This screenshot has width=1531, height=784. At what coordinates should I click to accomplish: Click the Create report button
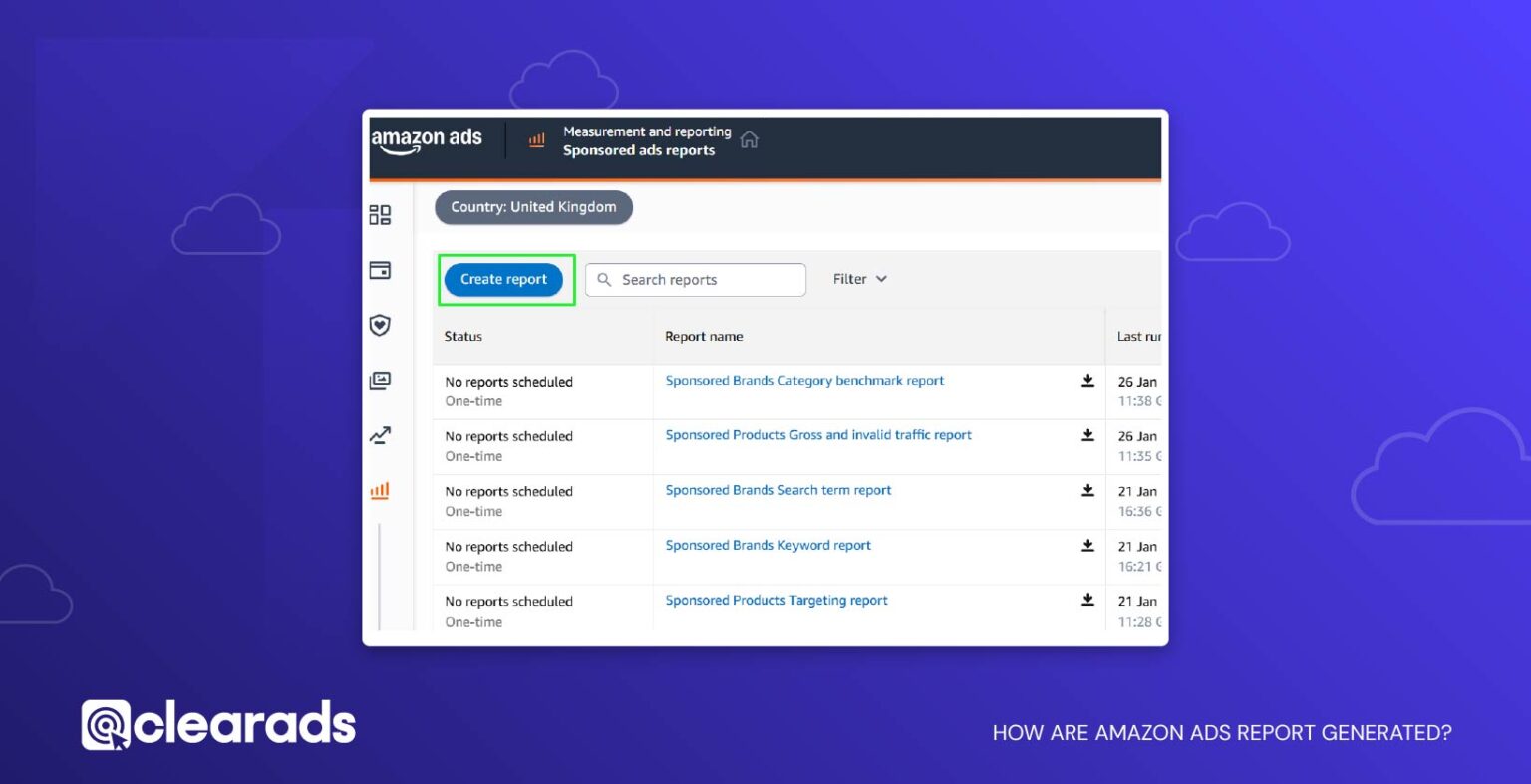click(x=503, y=280)
